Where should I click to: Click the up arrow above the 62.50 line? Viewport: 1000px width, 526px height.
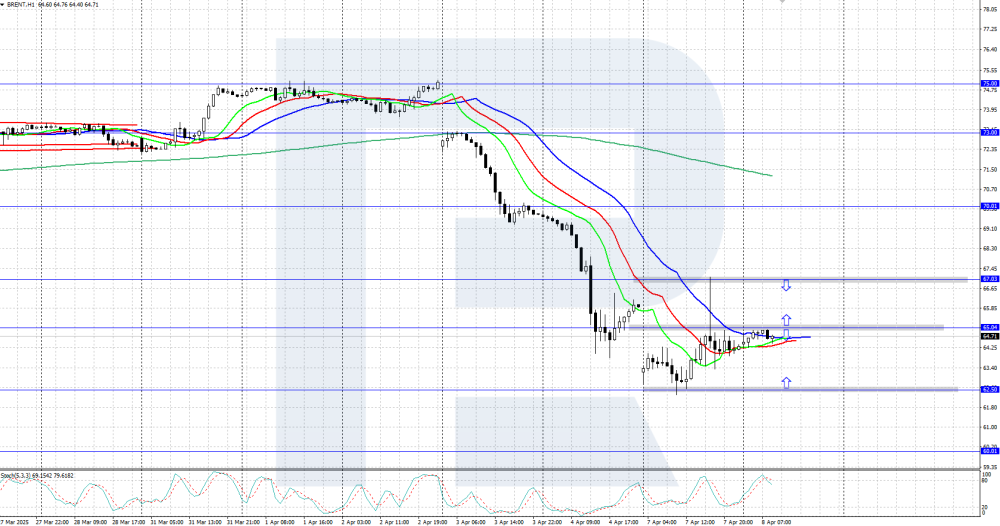pyautogui.click(x=786, y=382)
